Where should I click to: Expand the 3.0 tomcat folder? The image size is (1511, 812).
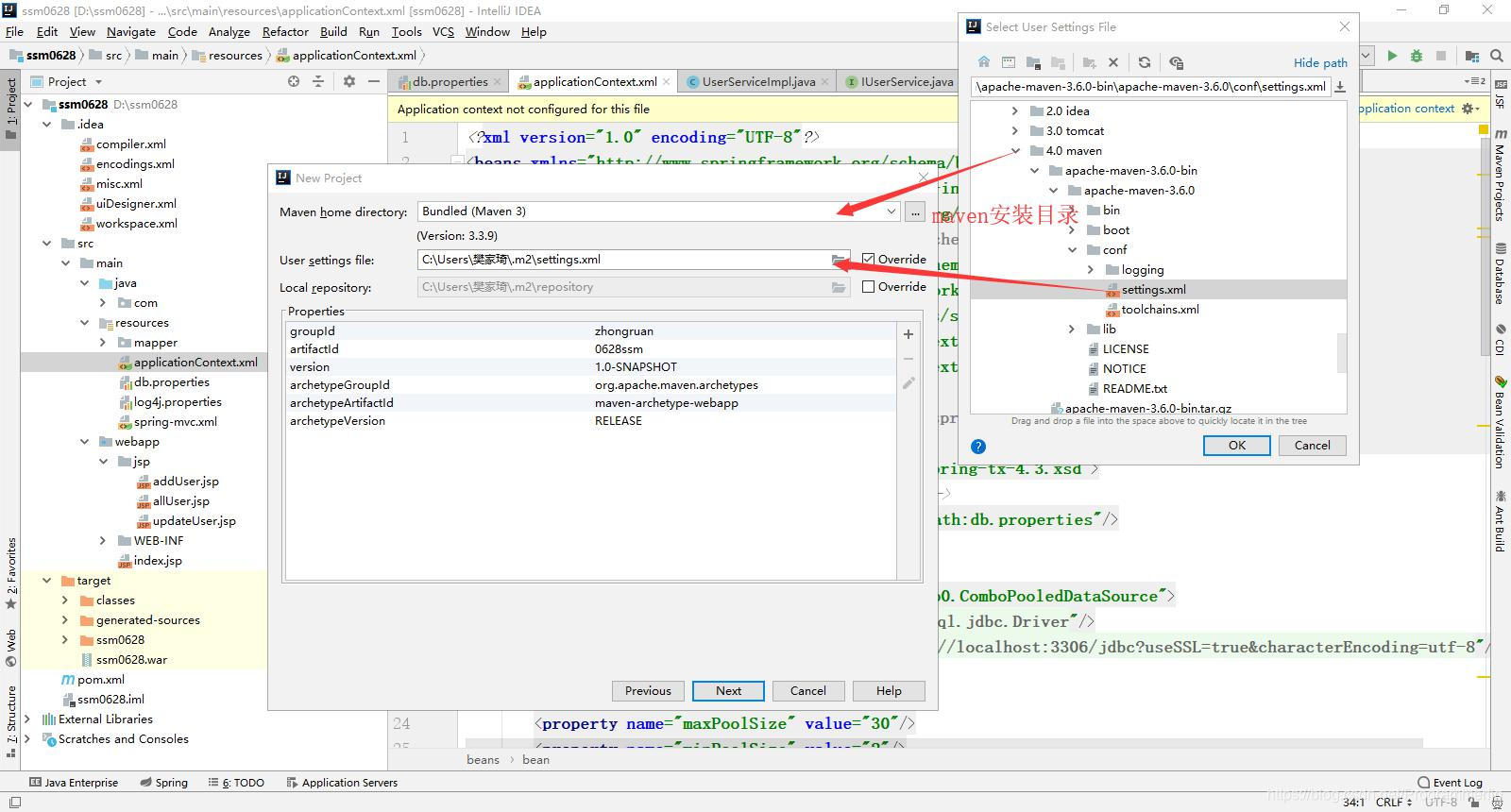tap(1015, 130)
